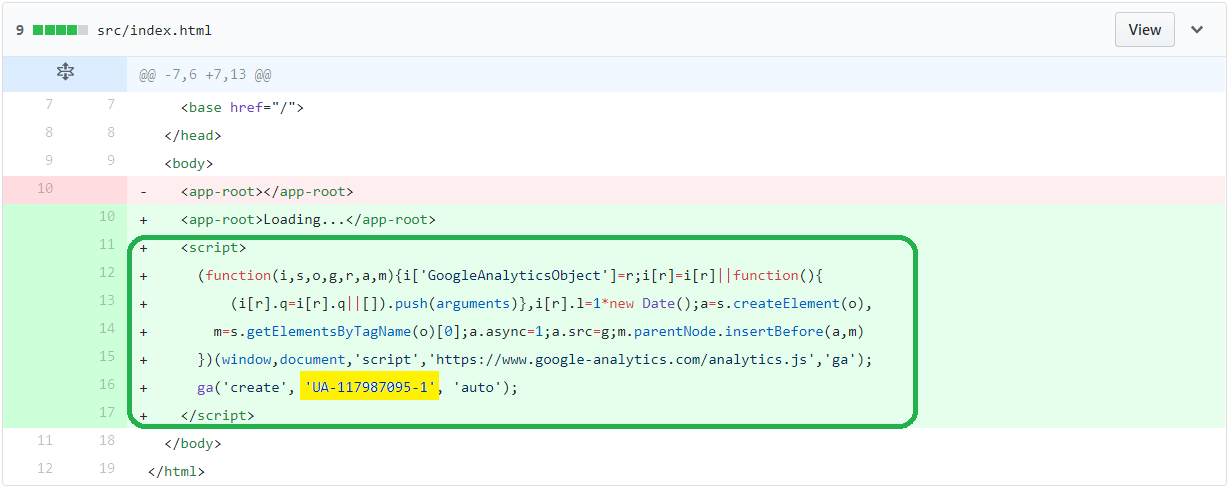Click the closing </script> tag line
1228x489 pixels.
tap(217, 415)
